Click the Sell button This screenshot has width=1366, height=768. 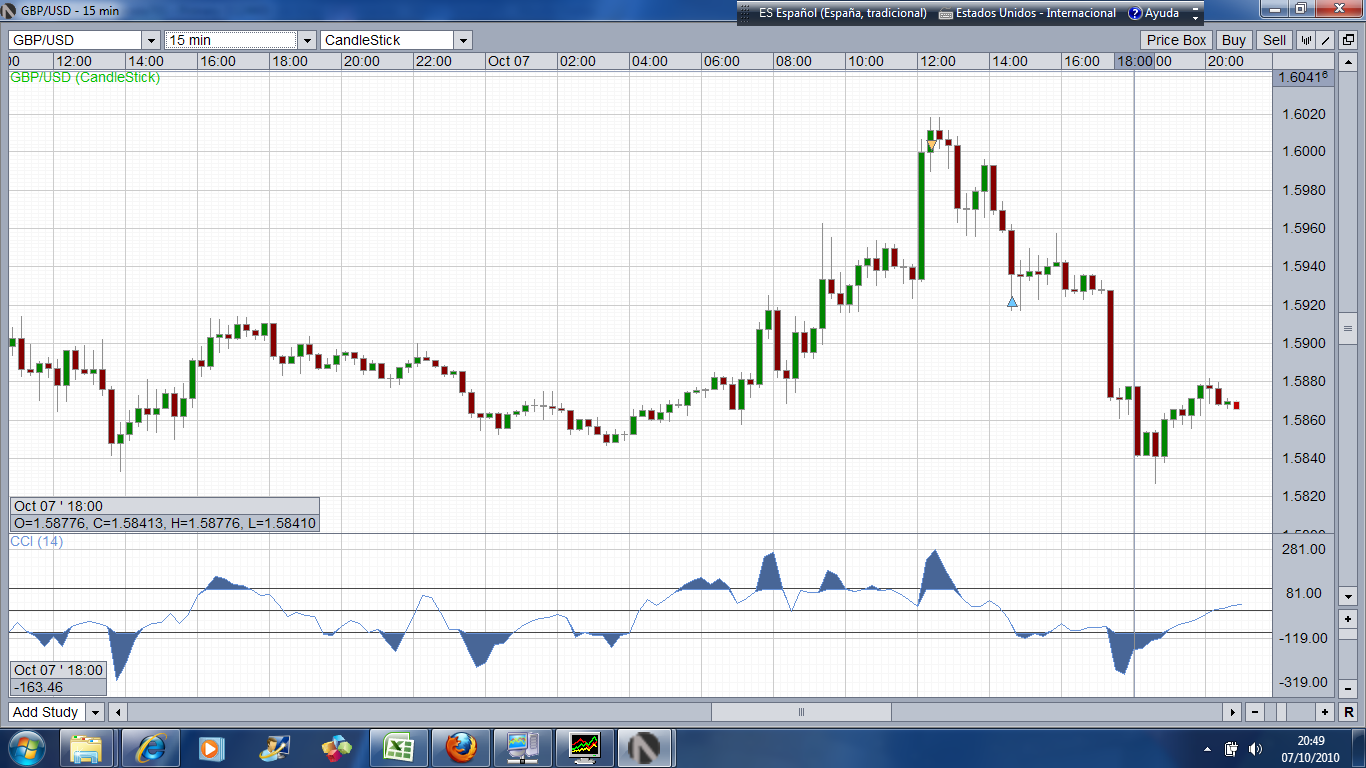tap(1274, 40)
